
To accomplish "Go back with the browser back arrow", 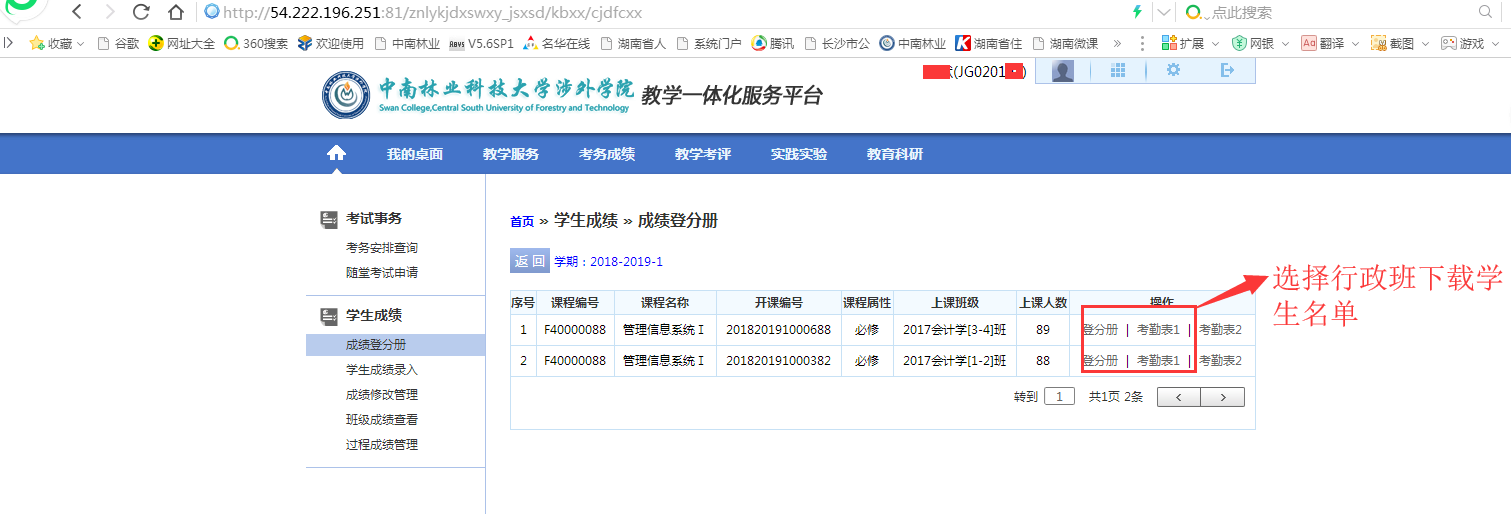I will [77, 12].
